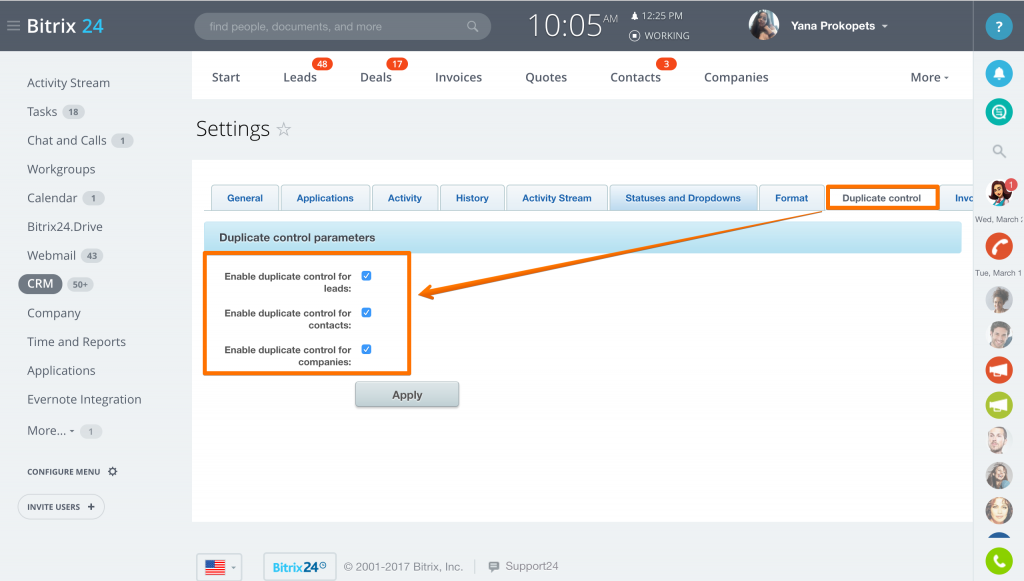
Task: Open the Contacts menu item
Action: pyautogui.click(x=635, y=77)
